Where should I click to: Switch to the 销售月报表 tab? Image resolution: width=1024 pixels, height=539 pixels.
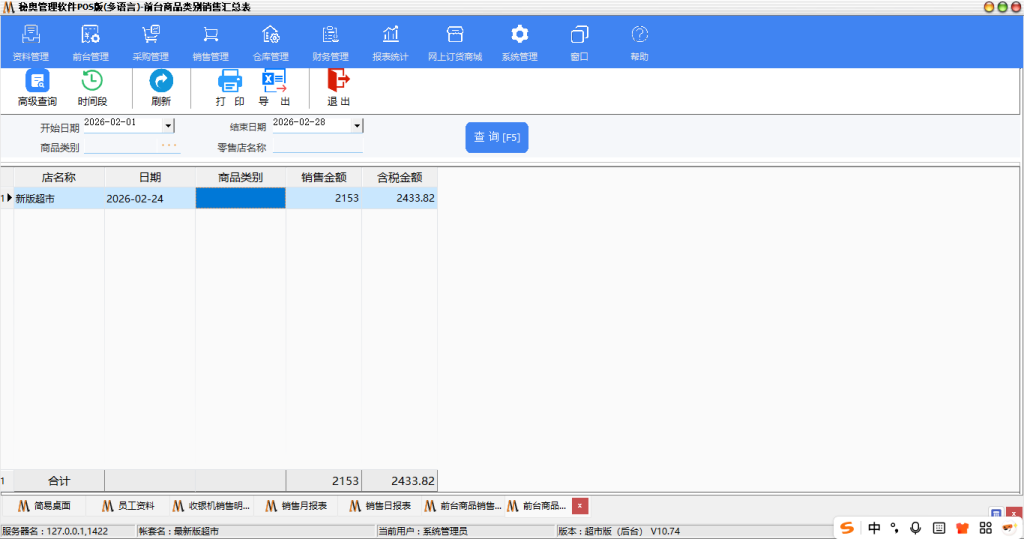pyautogui.click(x=297, y=506)
